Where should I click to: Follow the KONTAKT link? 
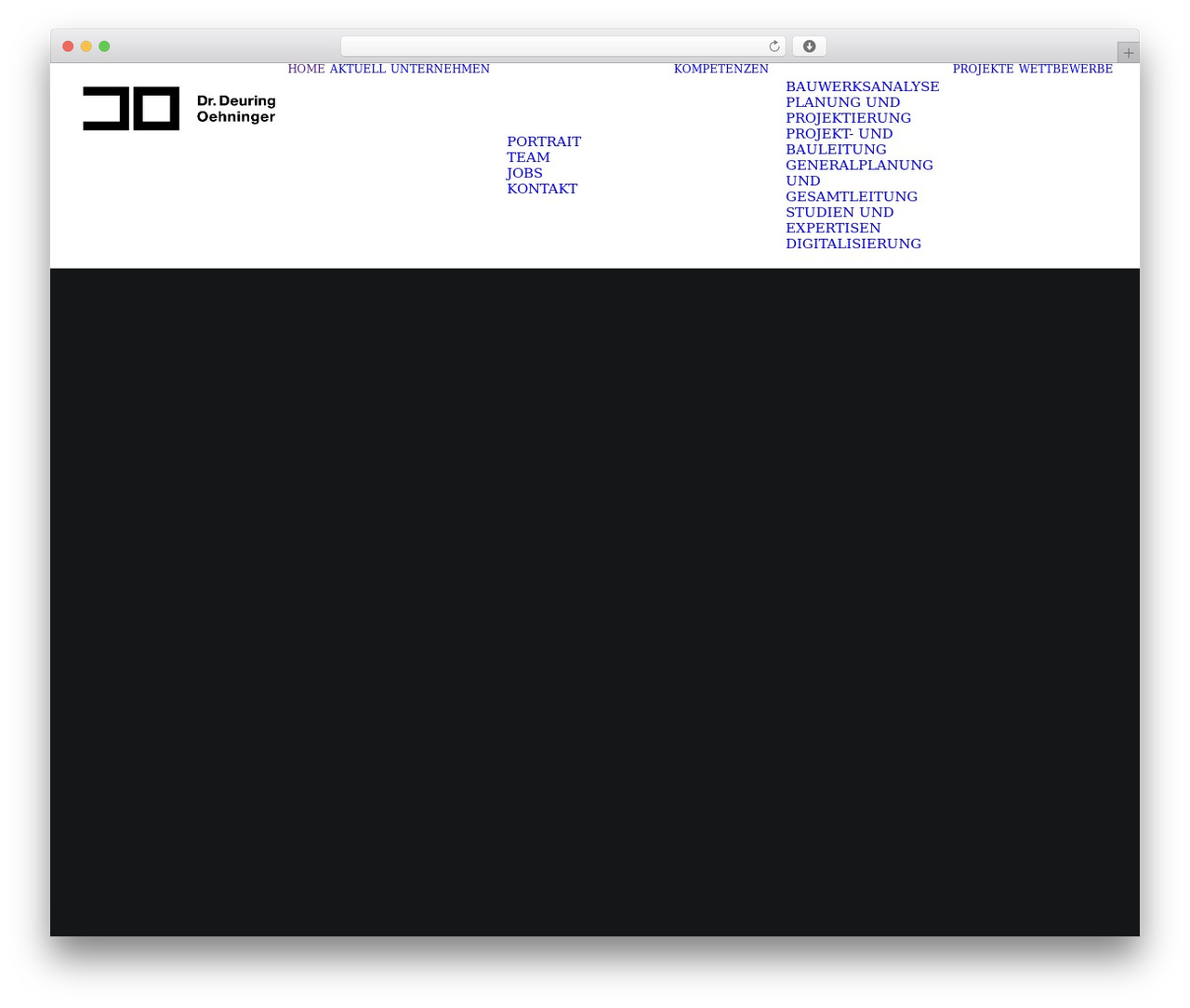tap(542, 189)
